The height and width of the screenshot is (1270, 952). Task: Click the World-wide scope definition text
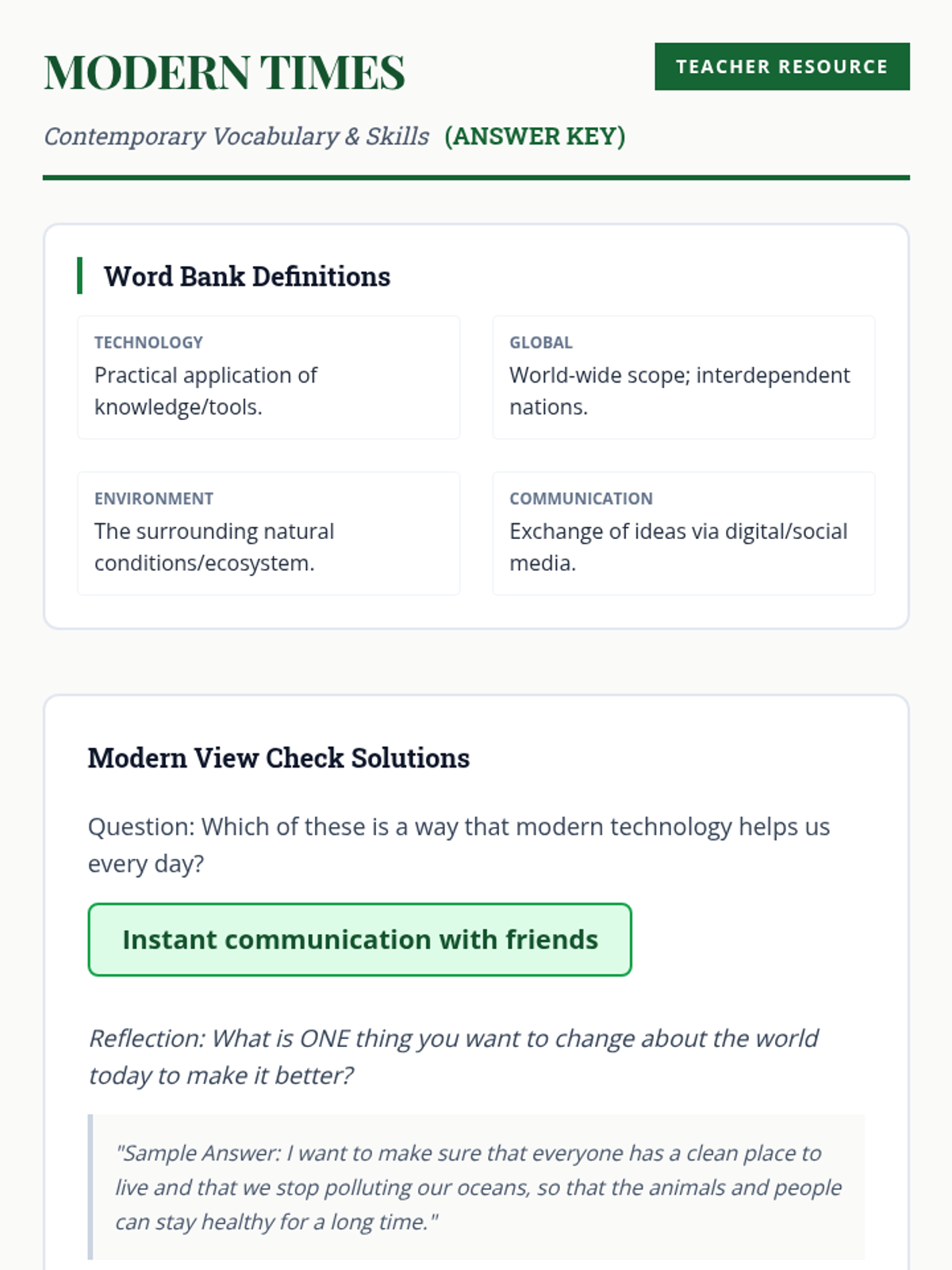coord(679,391)
